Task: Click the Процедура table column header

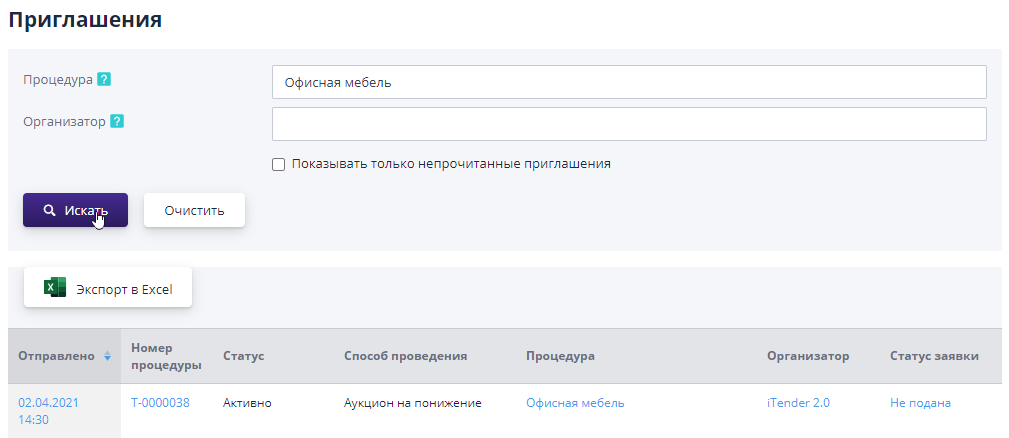Action: [560, 356]
